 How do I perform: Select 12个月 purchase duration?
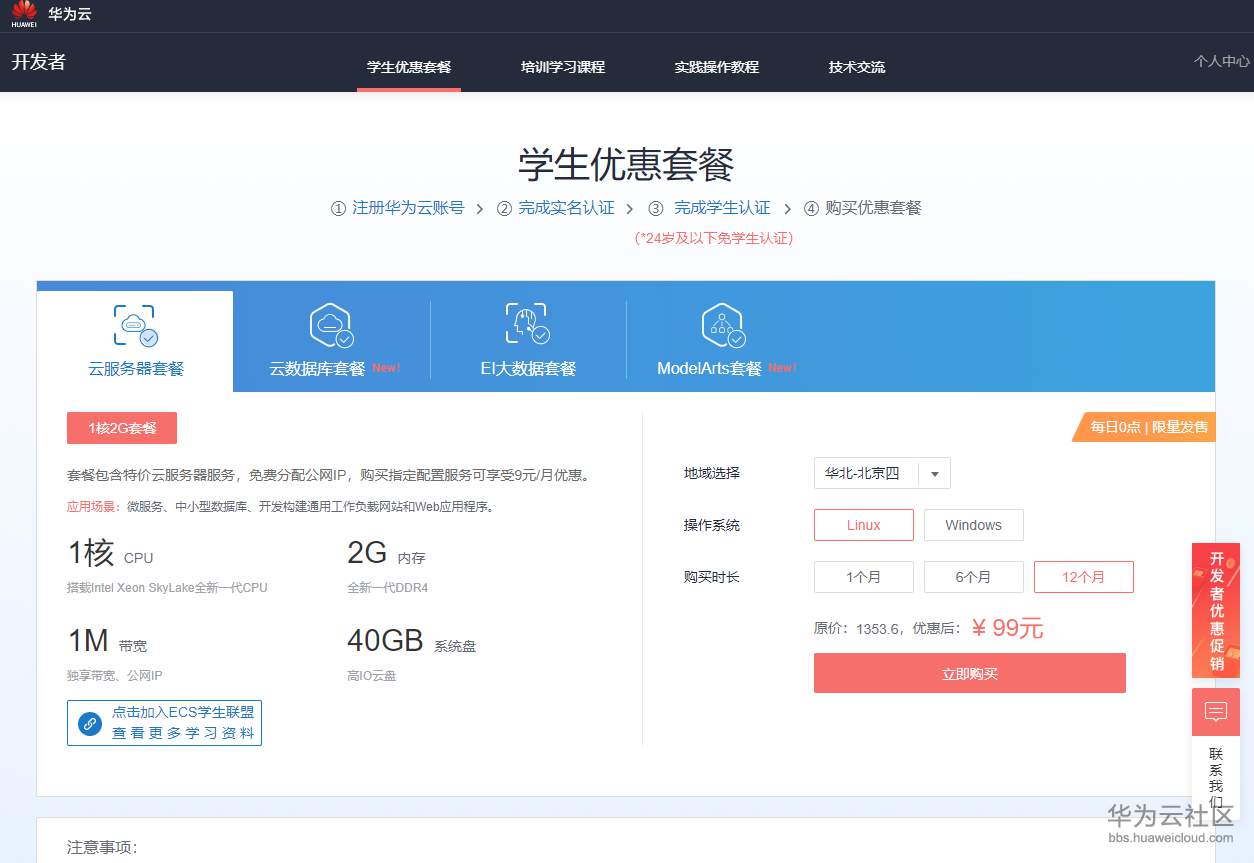coord(1084,577)
